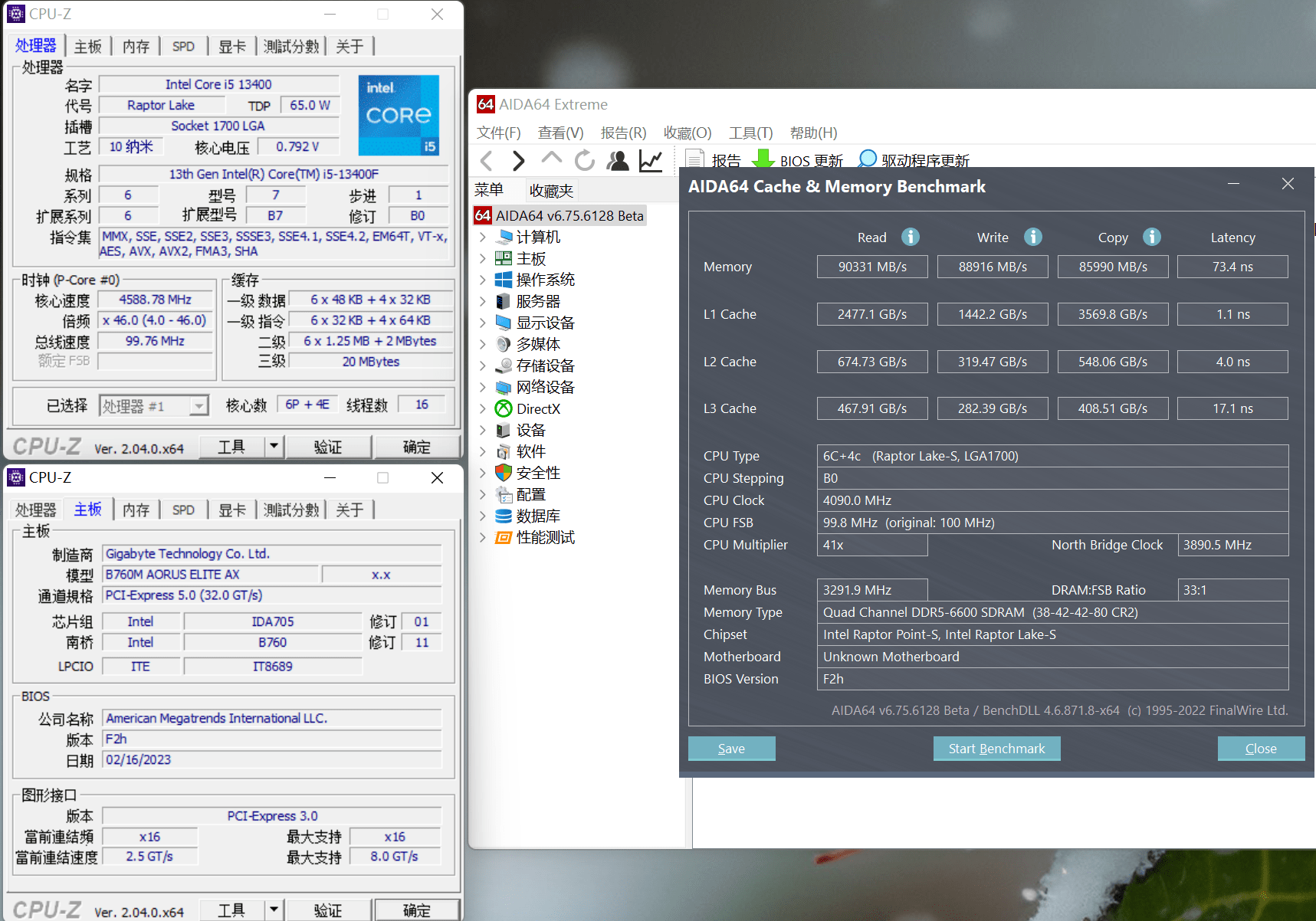The width and height of the screenshot is (1316, 921).
Task: Click Save button in benchmark window
Action: click(731, 749)
